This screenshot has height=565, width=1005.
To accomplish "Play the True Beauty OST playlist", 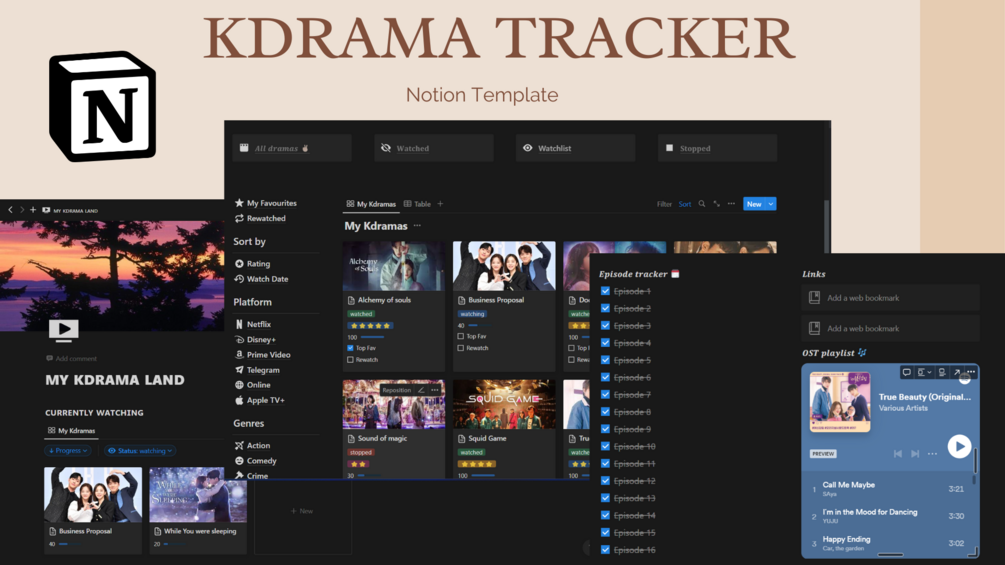I will click(959, 446).
